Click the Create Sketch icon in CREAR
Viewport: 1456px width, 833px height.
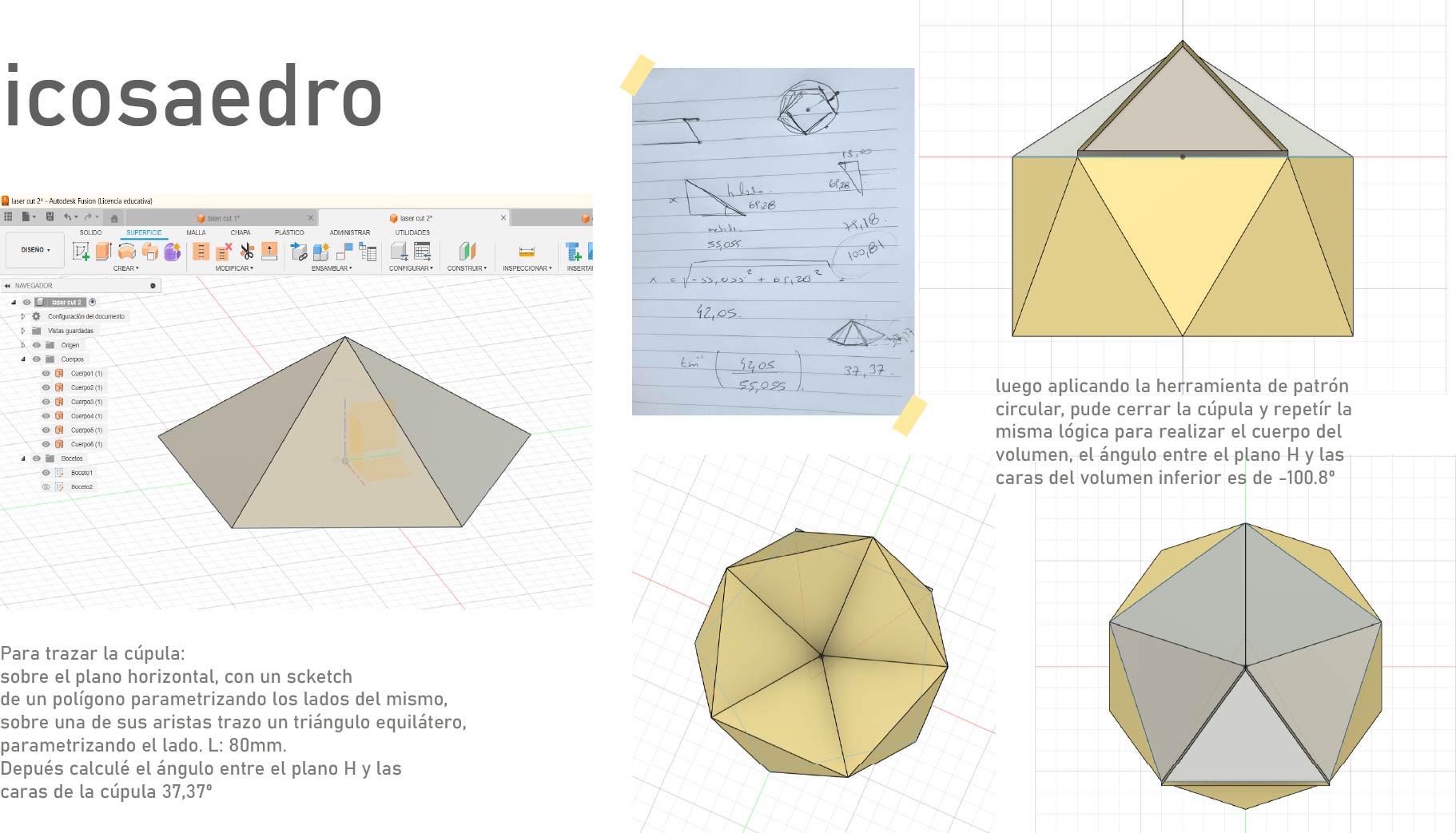(x=81, y=252)
